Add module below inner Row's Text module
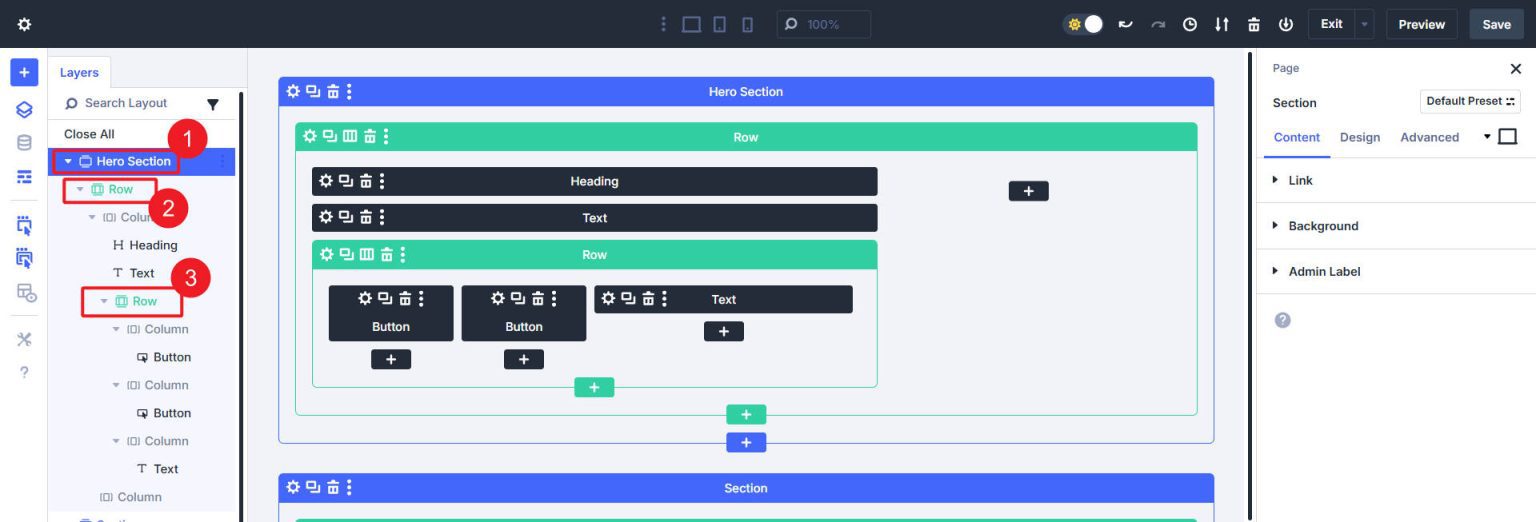 click(724, 331)
